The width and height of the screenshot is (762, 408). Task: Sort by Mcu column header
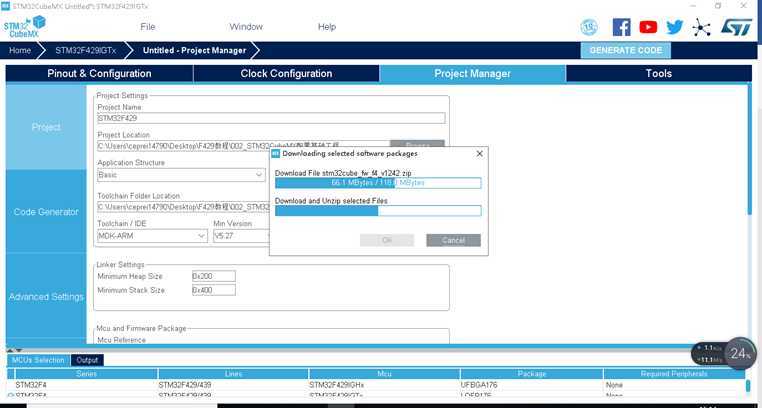[384, 374]
